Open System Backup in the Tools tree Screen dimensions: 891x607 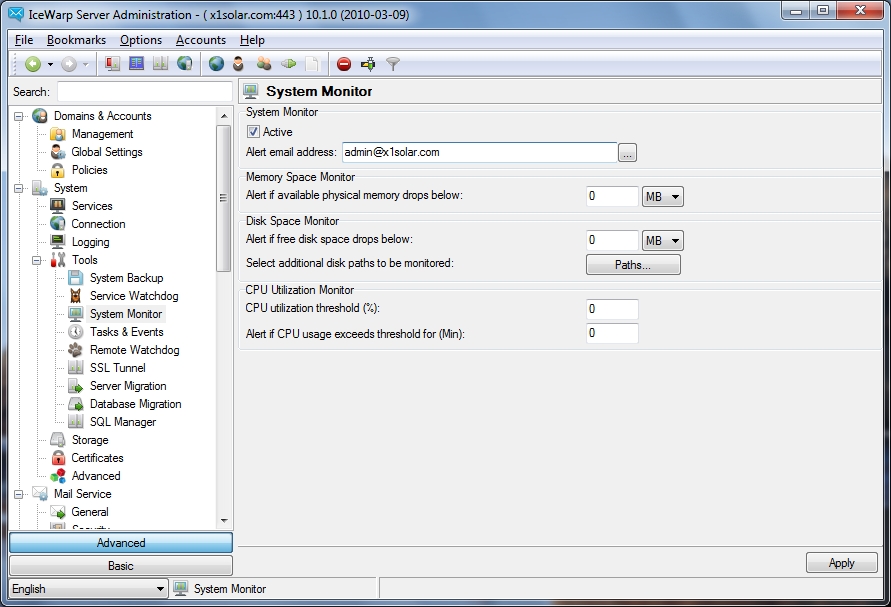(x=126, y=278)
